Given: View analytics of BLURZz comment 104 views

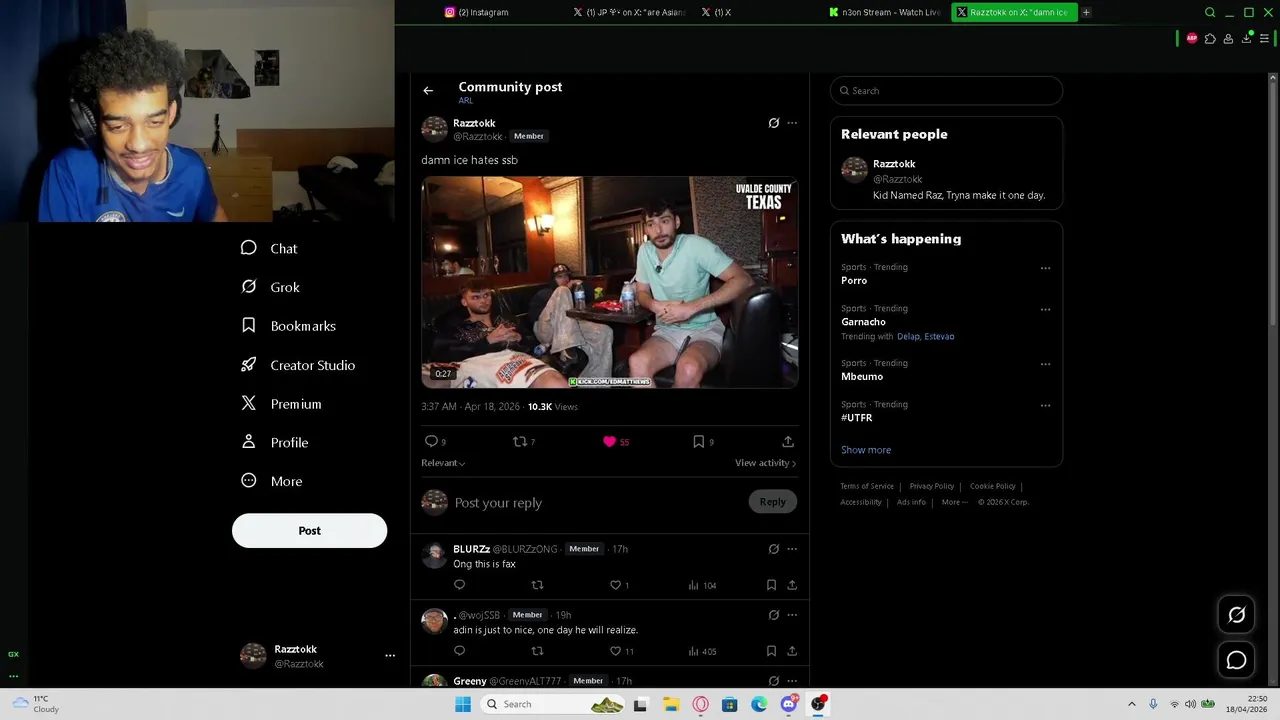Looking at the screenshot, I should (702, 585).
